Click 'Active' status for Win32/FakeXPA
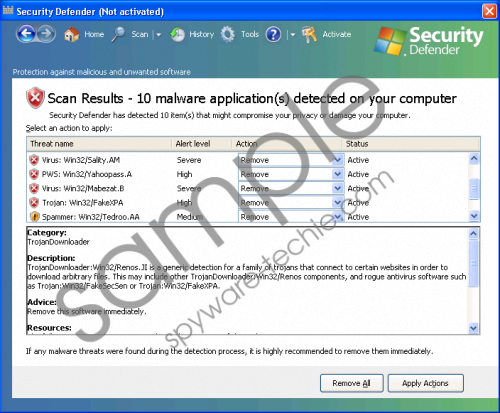500x413 pixels. [358, 203]
